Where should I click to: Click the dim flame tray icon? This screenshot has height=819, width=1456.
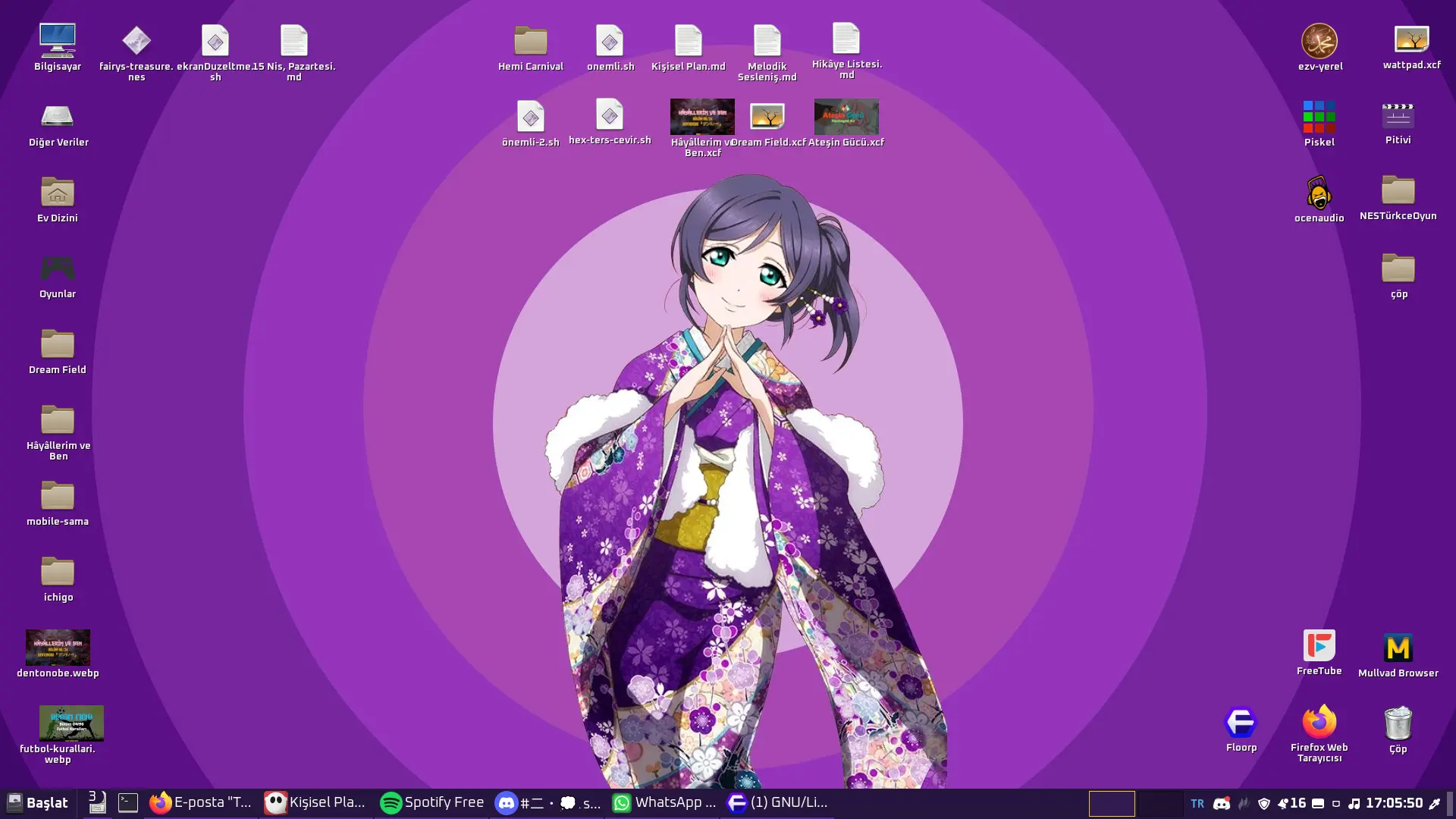point(1243,804)
